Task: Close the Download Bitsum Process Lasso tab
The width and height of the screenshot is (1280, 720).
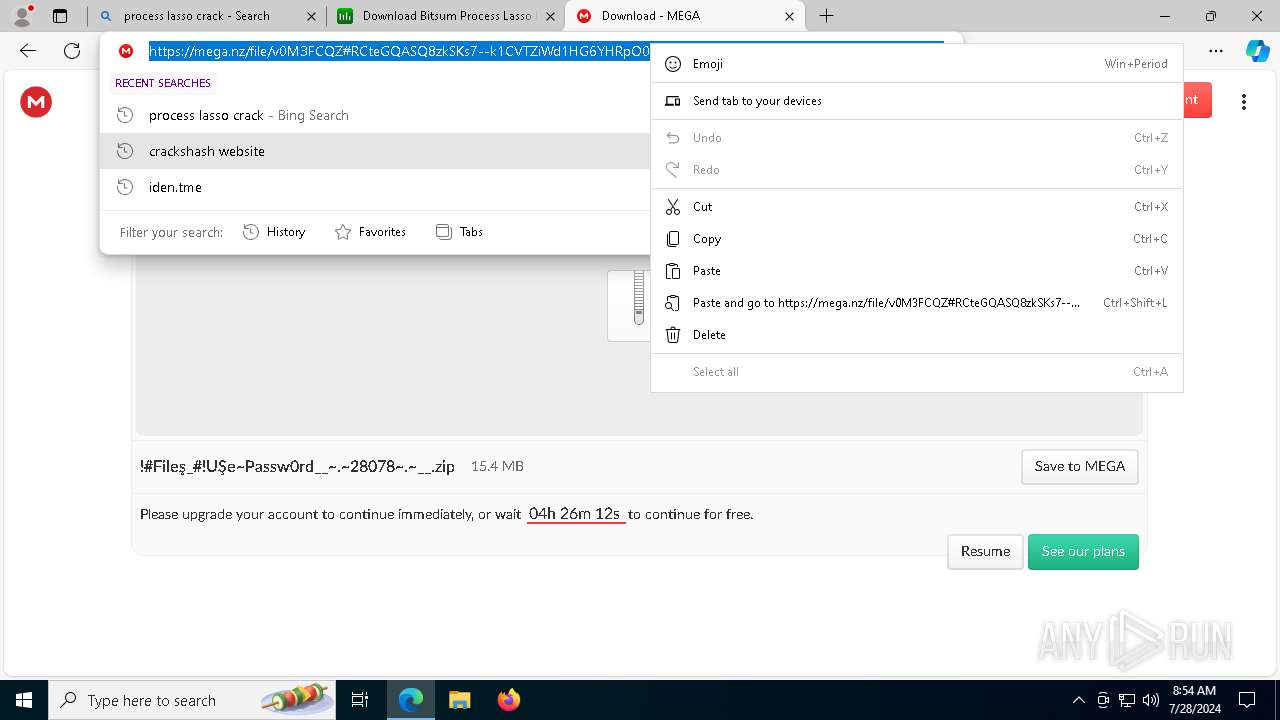Action: click(x=550, y=16)
